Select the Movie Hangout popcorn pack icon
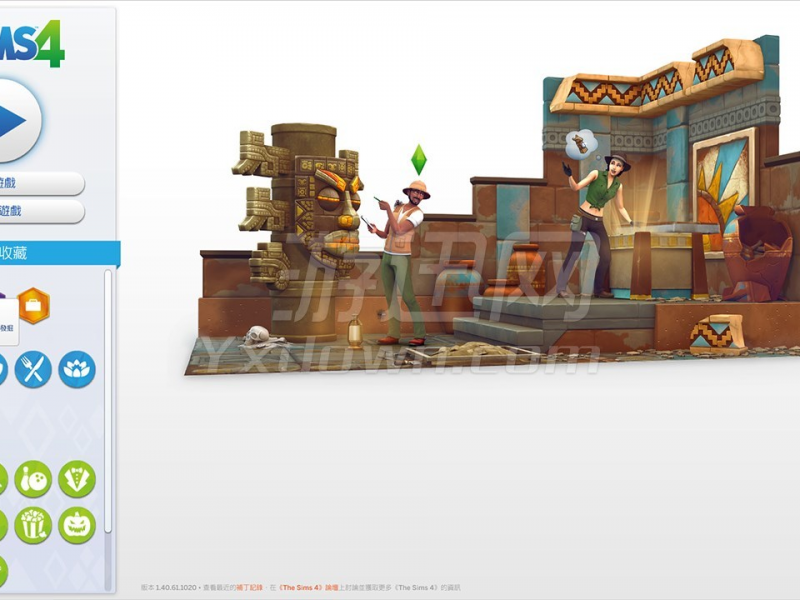 tap(33, 526)
